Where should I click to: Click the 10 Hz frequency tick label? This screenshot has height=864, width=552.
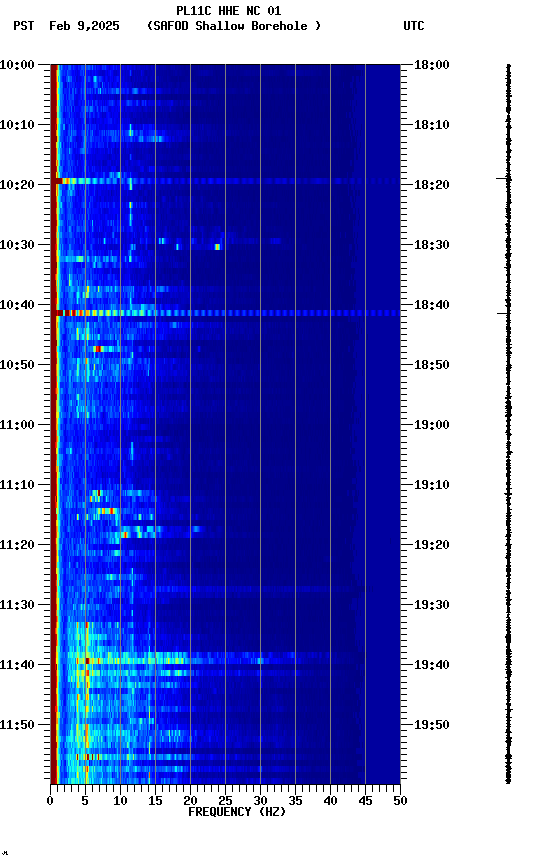click(x=120, y=801)
